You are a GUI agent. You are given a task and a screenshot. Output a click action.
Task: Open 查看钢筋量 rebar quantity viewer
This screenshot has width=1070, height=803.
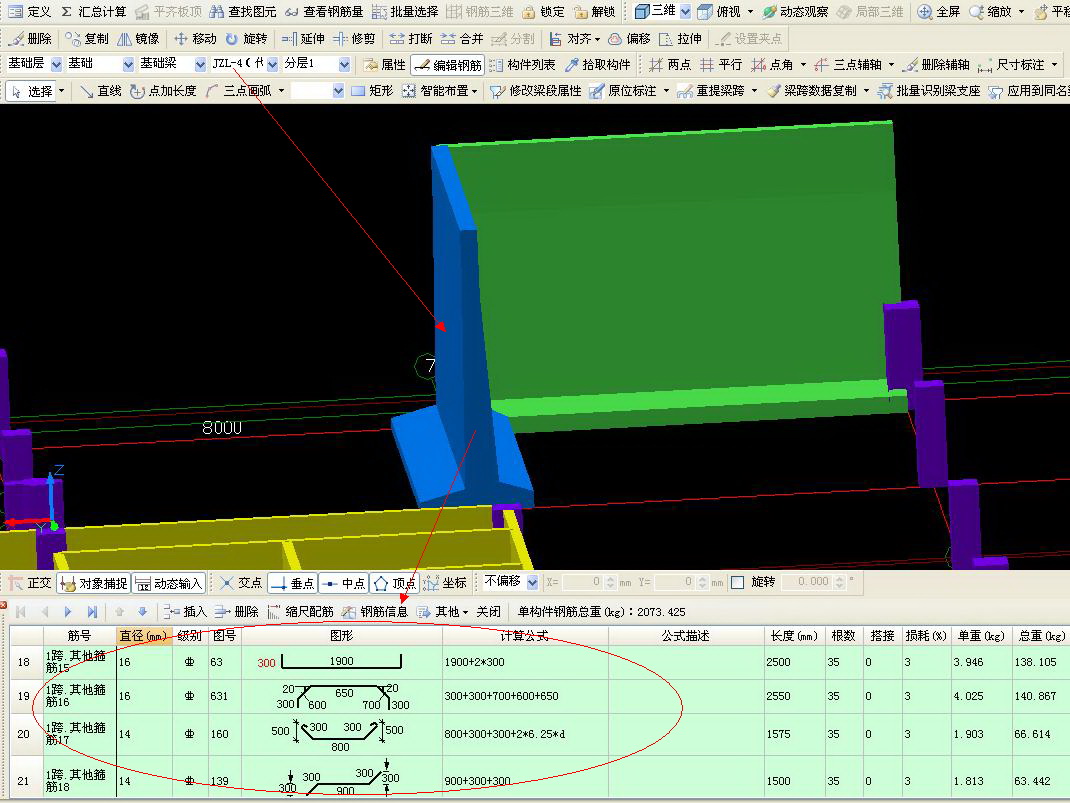[x=324, y=12]
